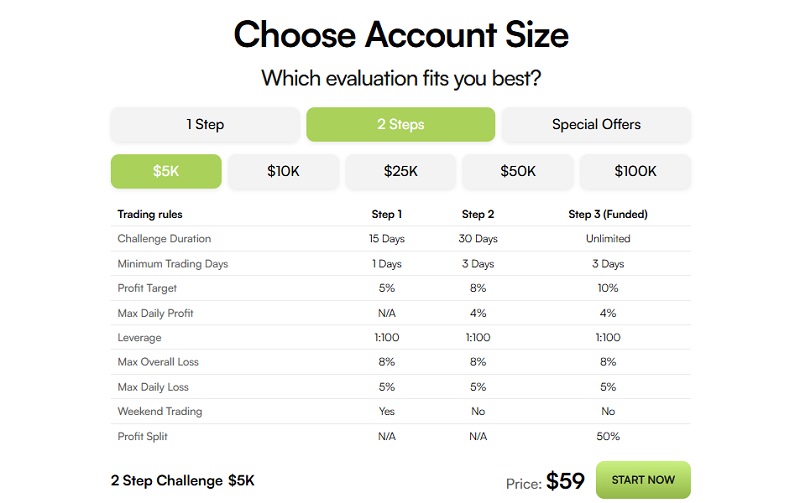The height and width of the screenshot is (503, 800).
Task: Select the Challenge Duration row label
Action: click(x=164, y=239)
